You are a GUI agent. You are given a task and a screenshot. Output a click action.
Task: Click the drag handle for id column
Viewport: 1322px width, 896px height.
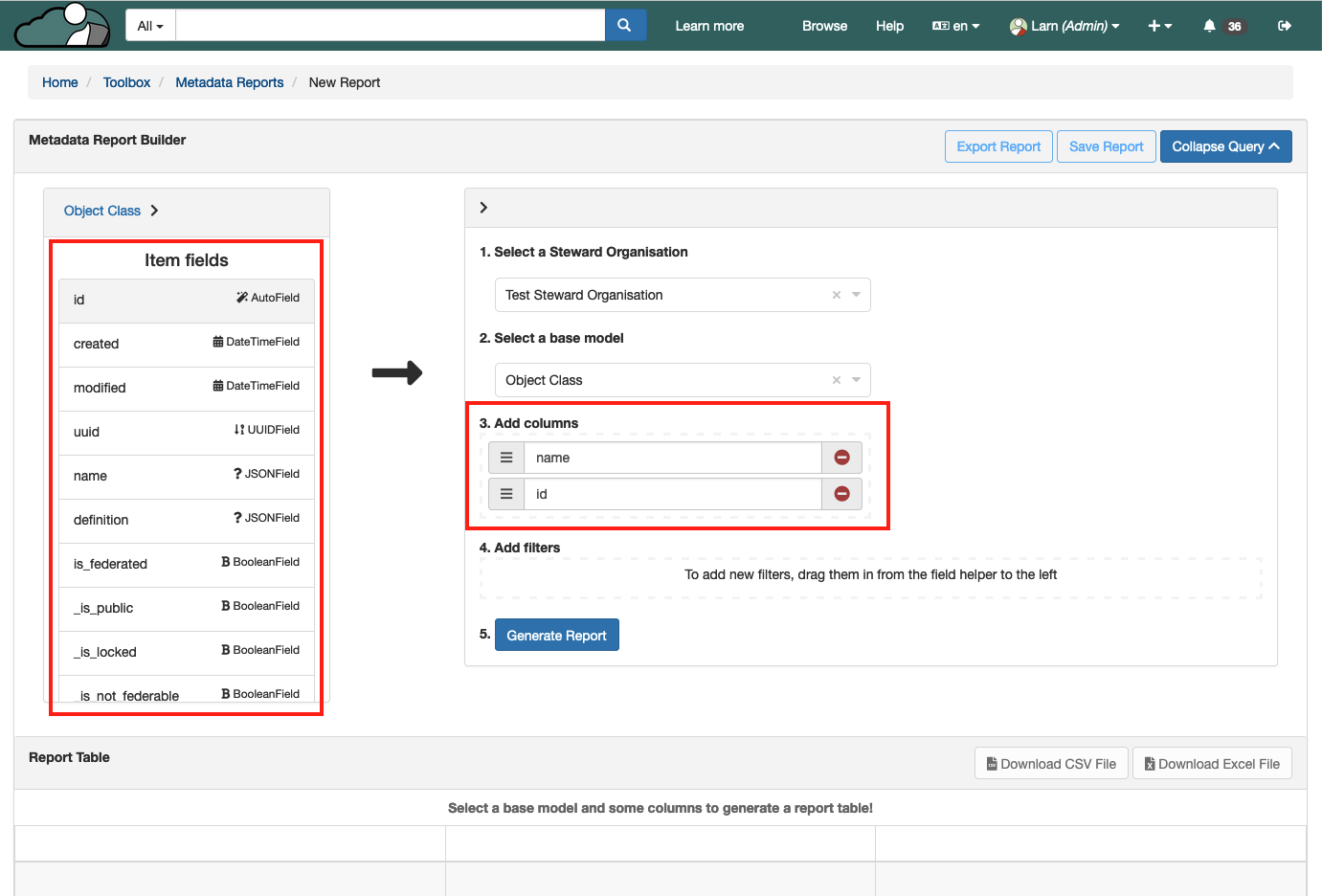tap(506, 494)
